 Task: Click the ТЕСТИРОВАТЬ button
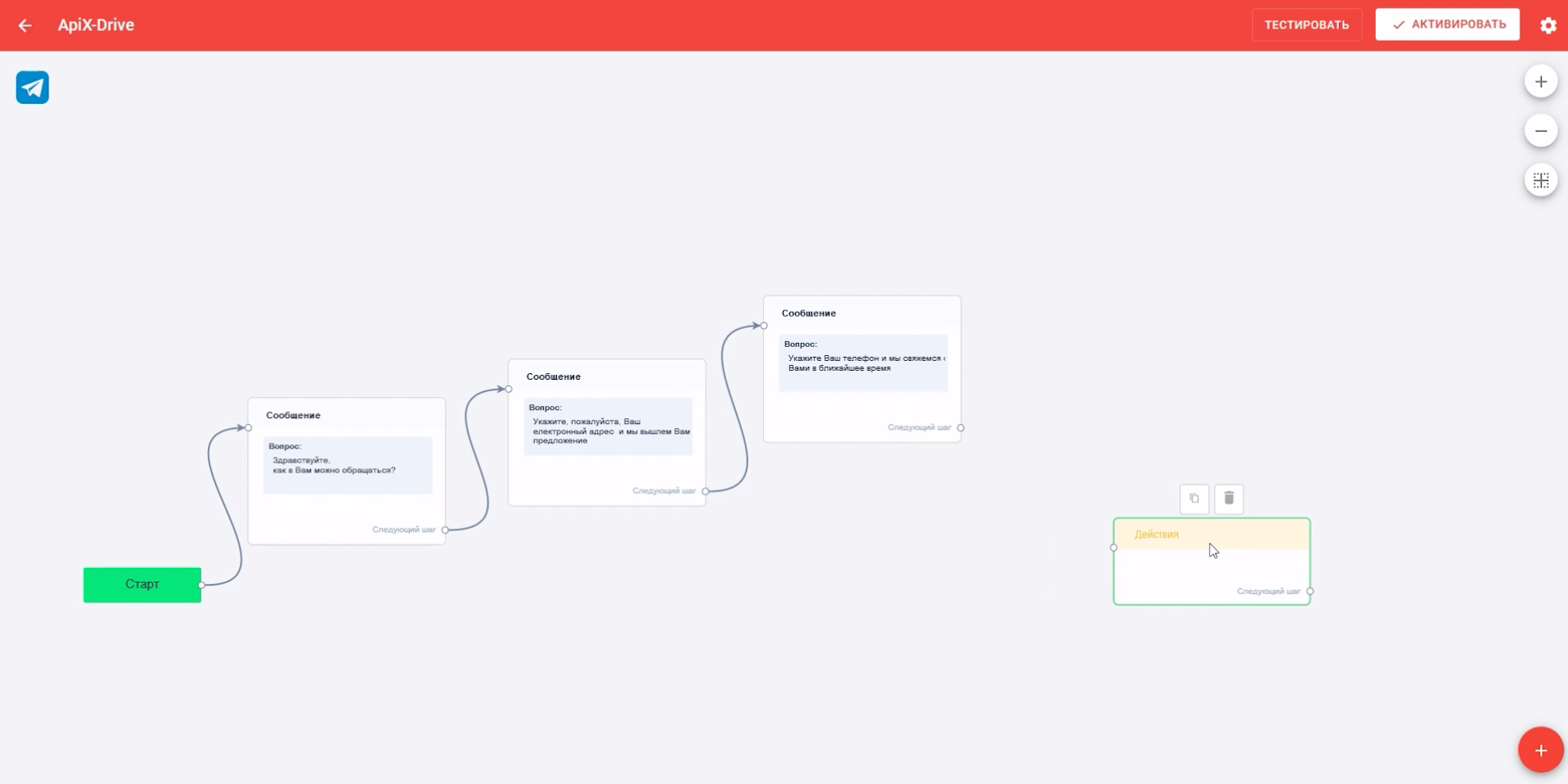1306,25
